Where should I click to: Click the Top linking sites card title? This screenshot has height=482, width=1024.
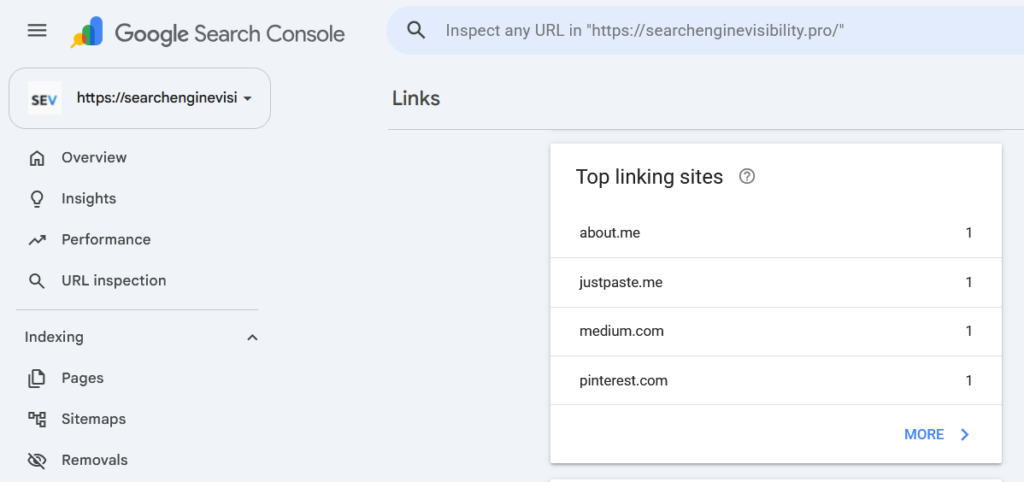(649, 177)
